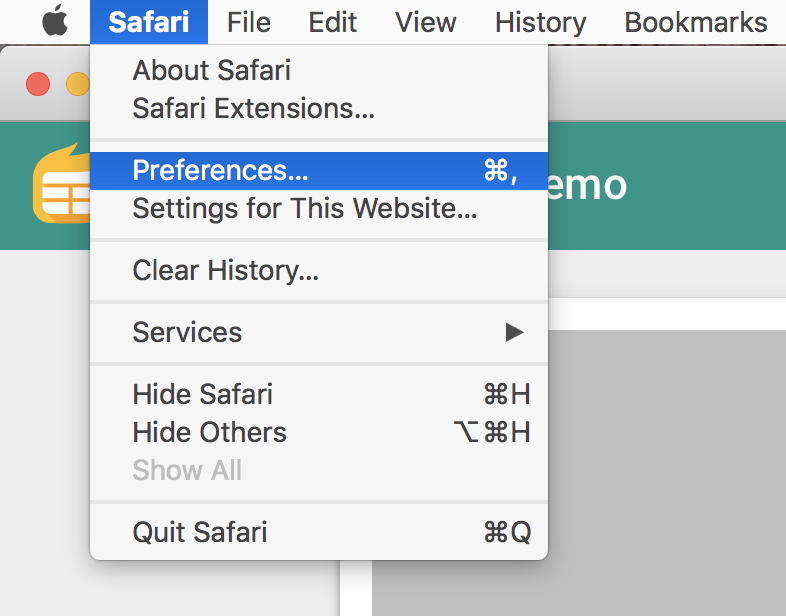Open the View menu
Viewport: 786px width, 616px height.
click(426, 22)
